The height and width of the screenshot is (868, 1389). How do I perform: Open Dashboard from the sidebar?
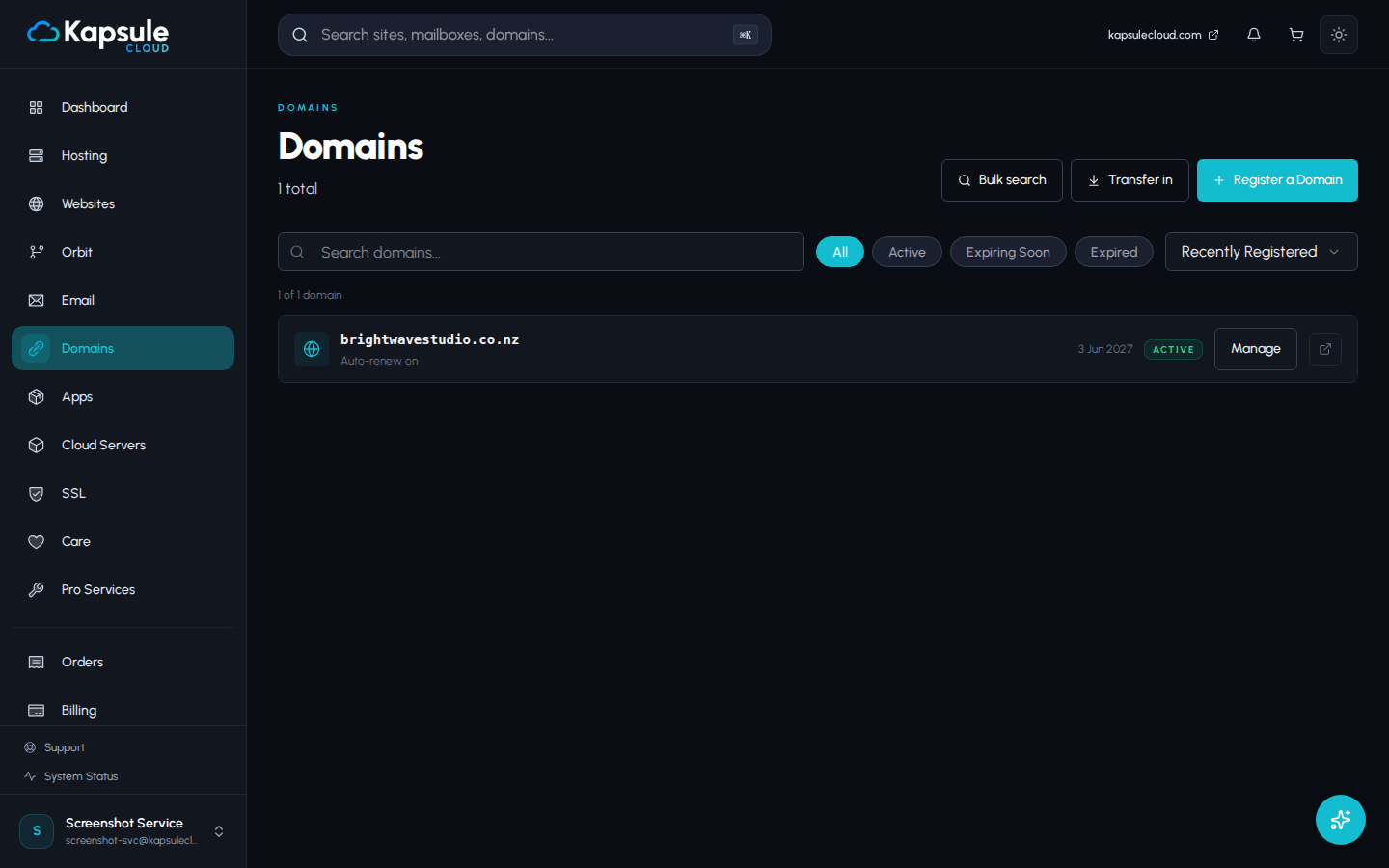(123, 107)
